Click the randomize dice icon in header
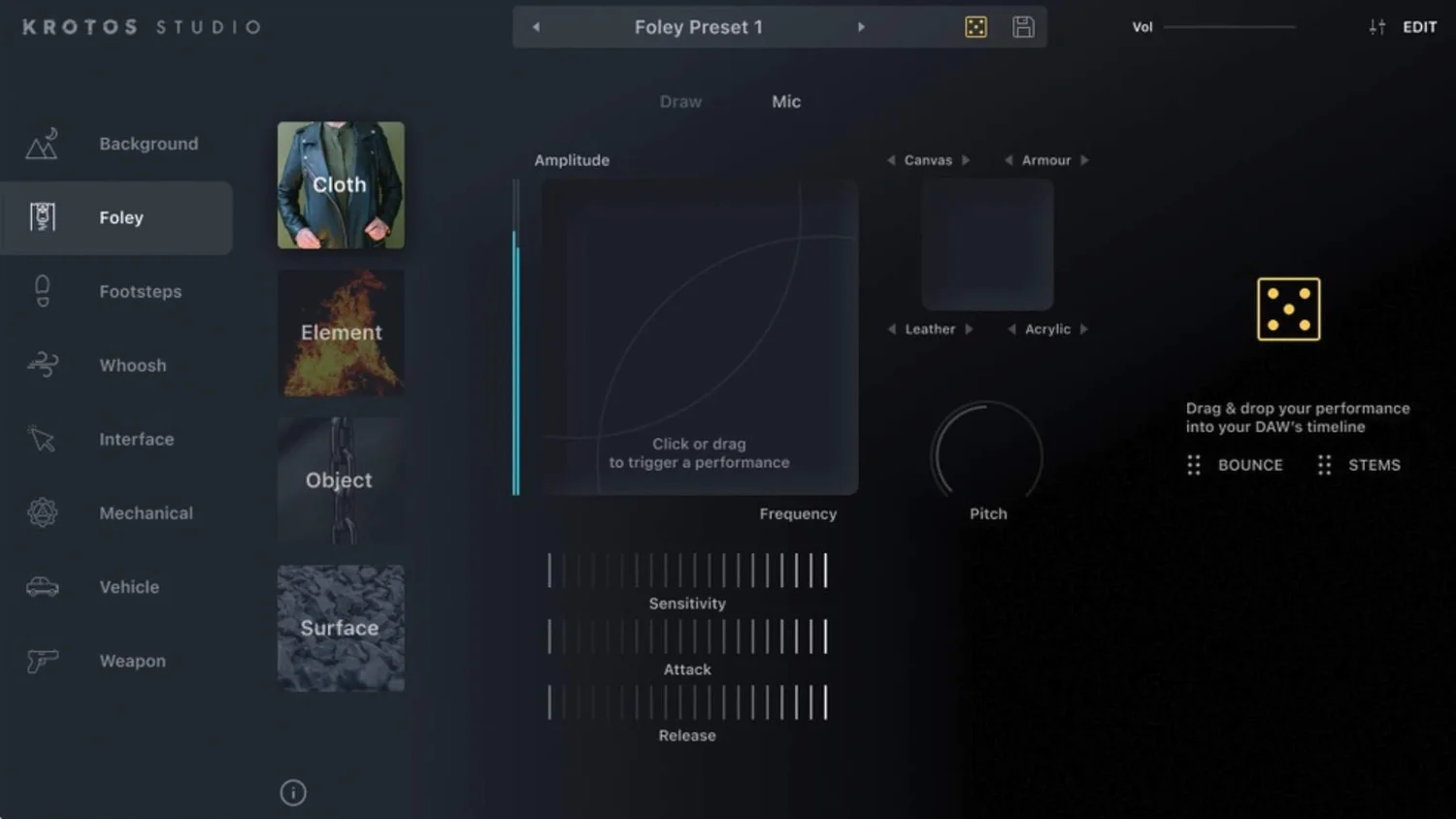The image size is (1456, 819). coord(976,26)
